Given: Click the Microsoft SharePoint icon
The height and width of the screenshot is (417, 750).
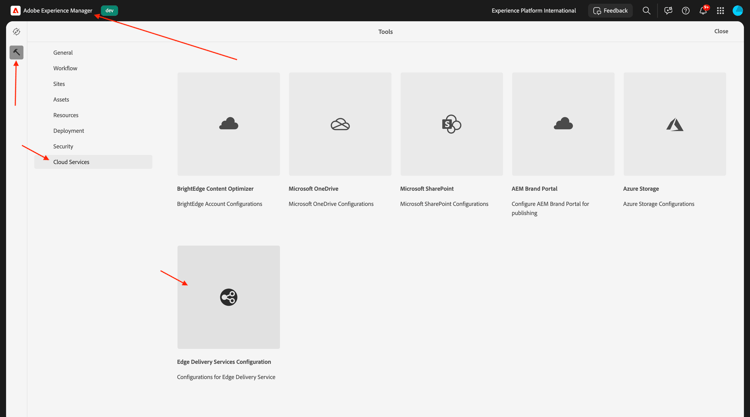Looking at the screenshot, I should 452,124.
